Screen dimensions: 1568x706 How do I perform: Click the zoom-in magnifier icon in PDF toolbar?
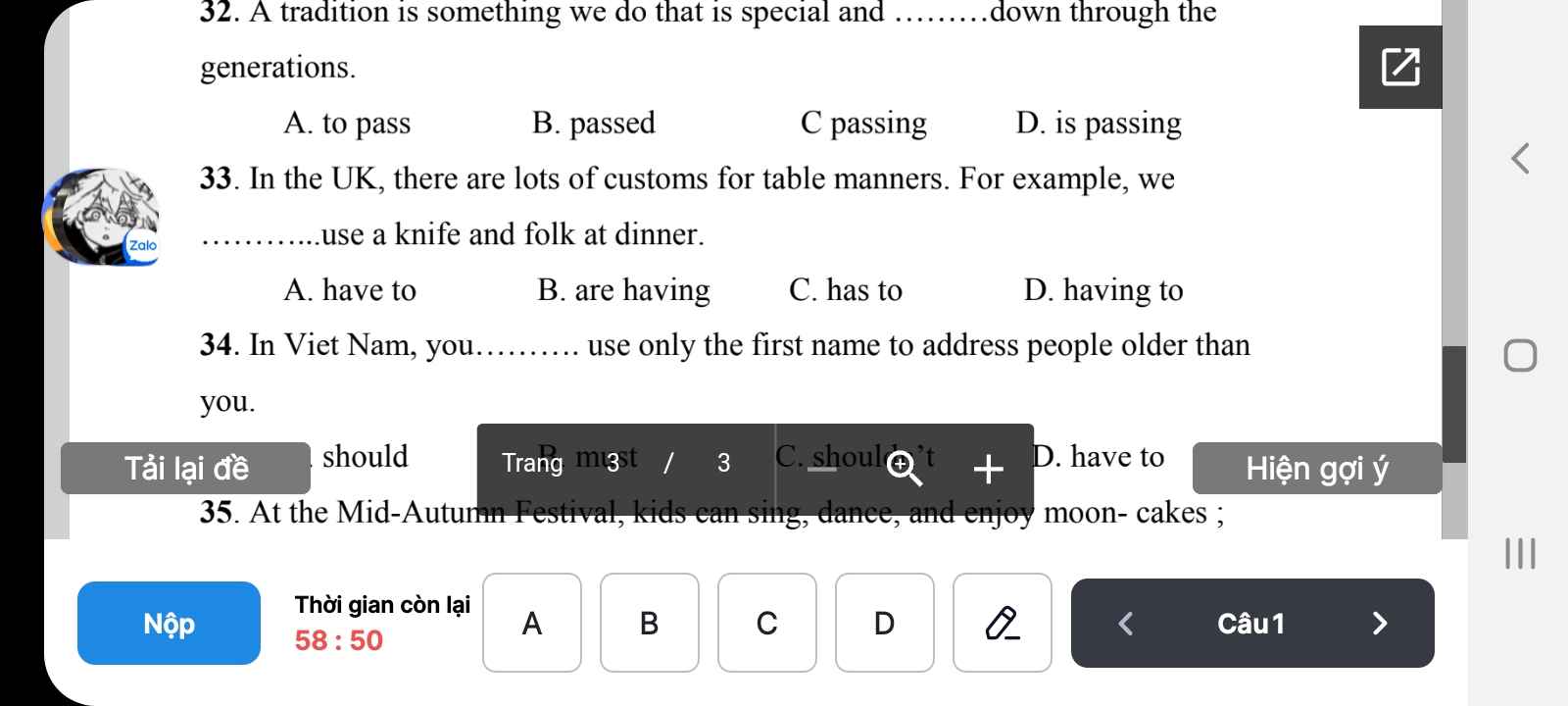click(x=904, y=467)
